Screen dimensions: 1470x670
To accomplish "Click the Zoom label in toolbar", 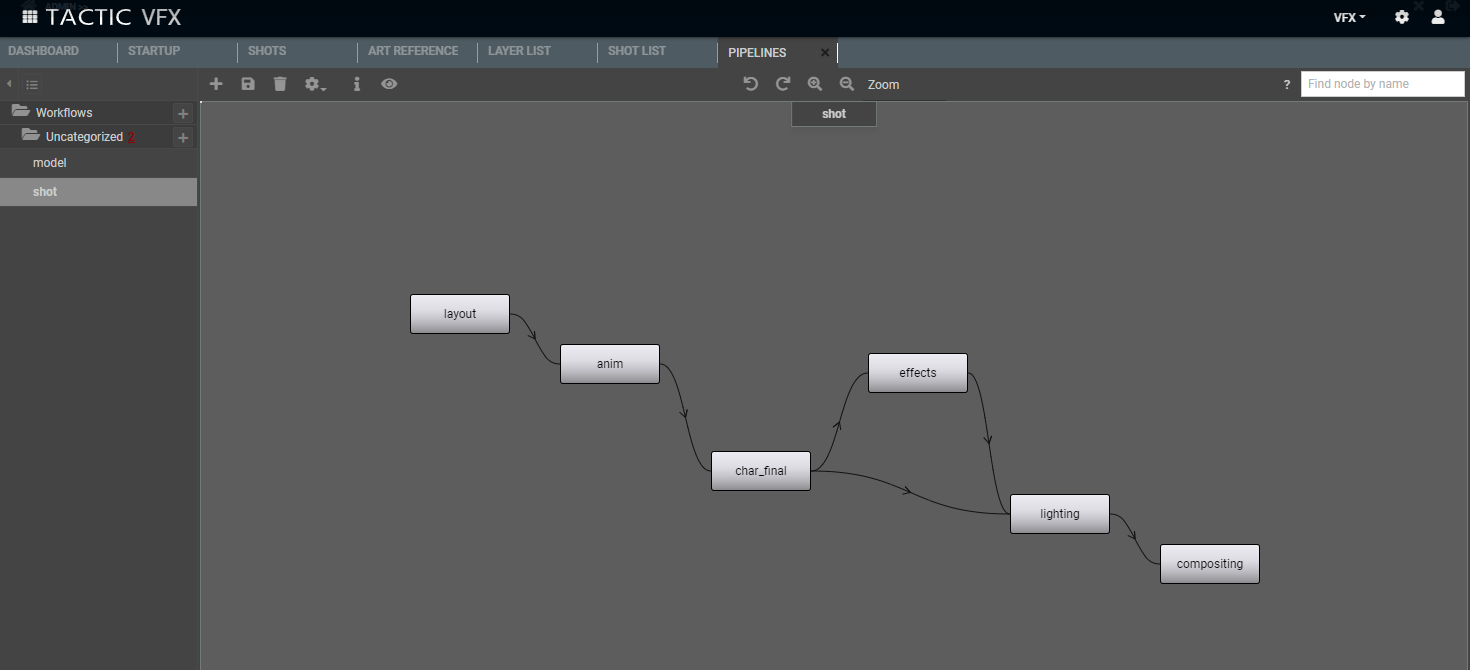I will click(883, 85).
